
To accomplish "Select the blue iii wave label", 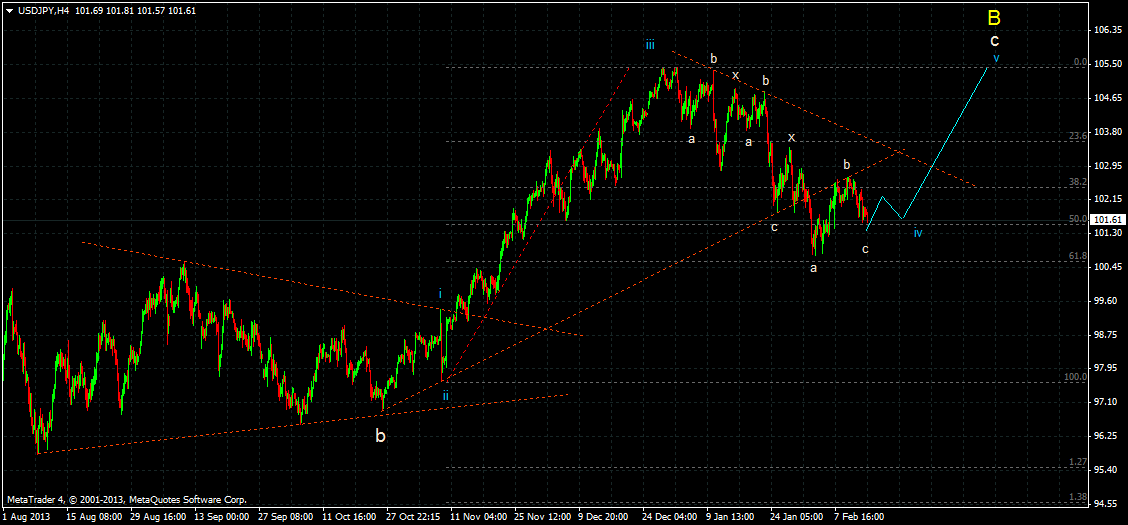I will pos(650,45).
